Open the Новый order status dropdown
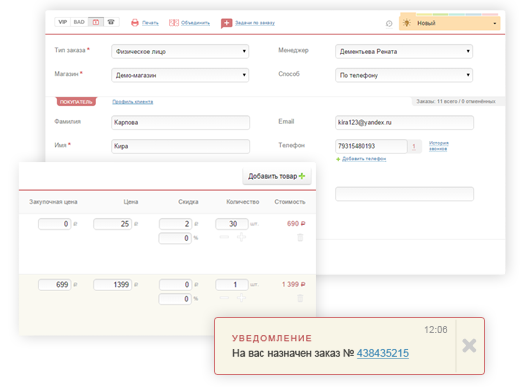 [449, 23]
